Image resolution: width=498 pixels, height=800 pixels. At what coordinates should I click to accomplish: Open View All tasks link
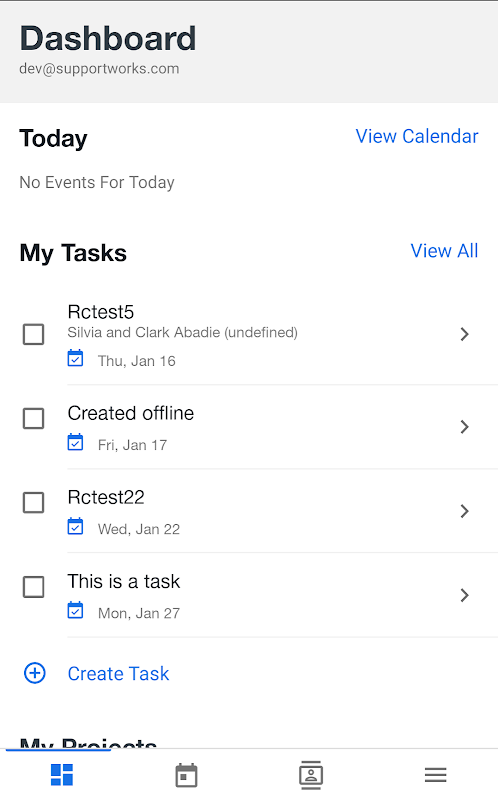[x=444, y=251]
